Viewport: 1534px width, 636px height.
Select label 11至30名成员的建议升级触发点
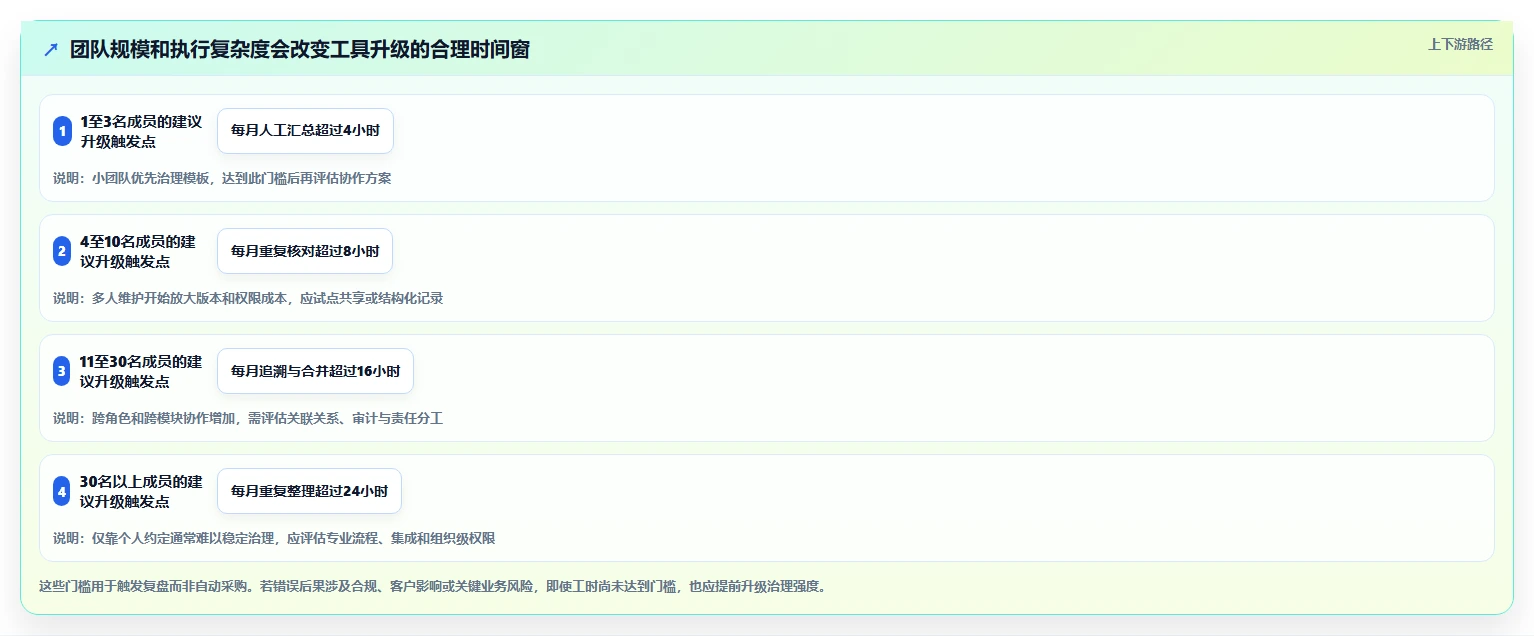pos(141,371)
